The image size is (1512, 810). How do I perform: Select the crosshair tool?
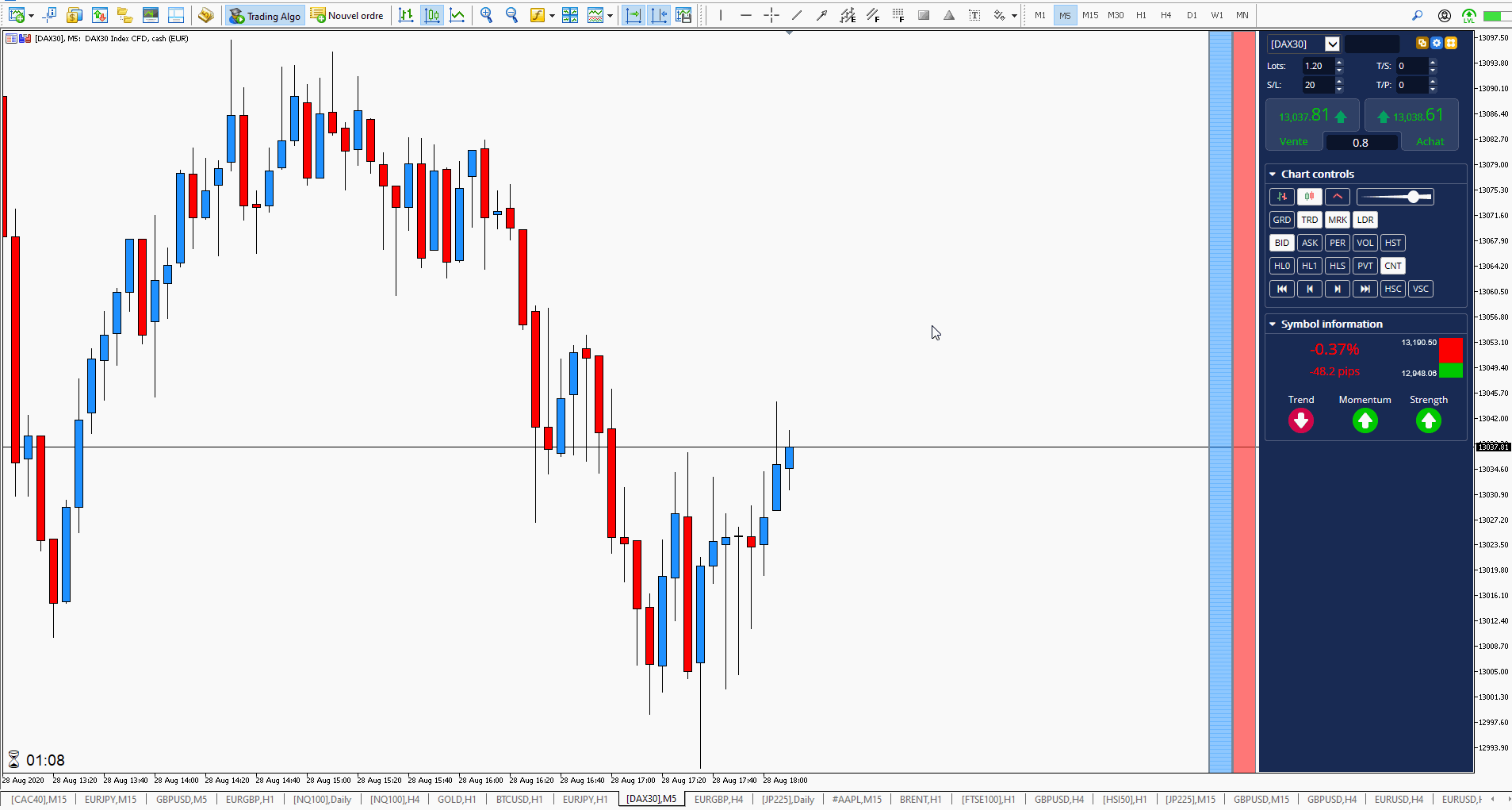point(771,15)
